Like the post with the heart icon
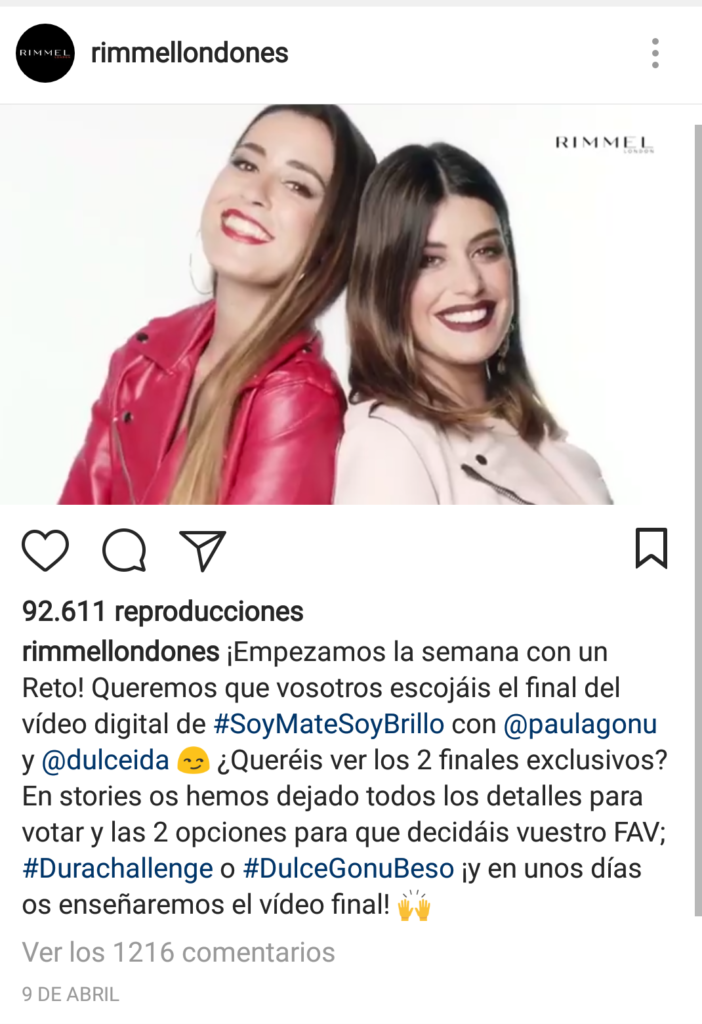 [x=45, y=550]
